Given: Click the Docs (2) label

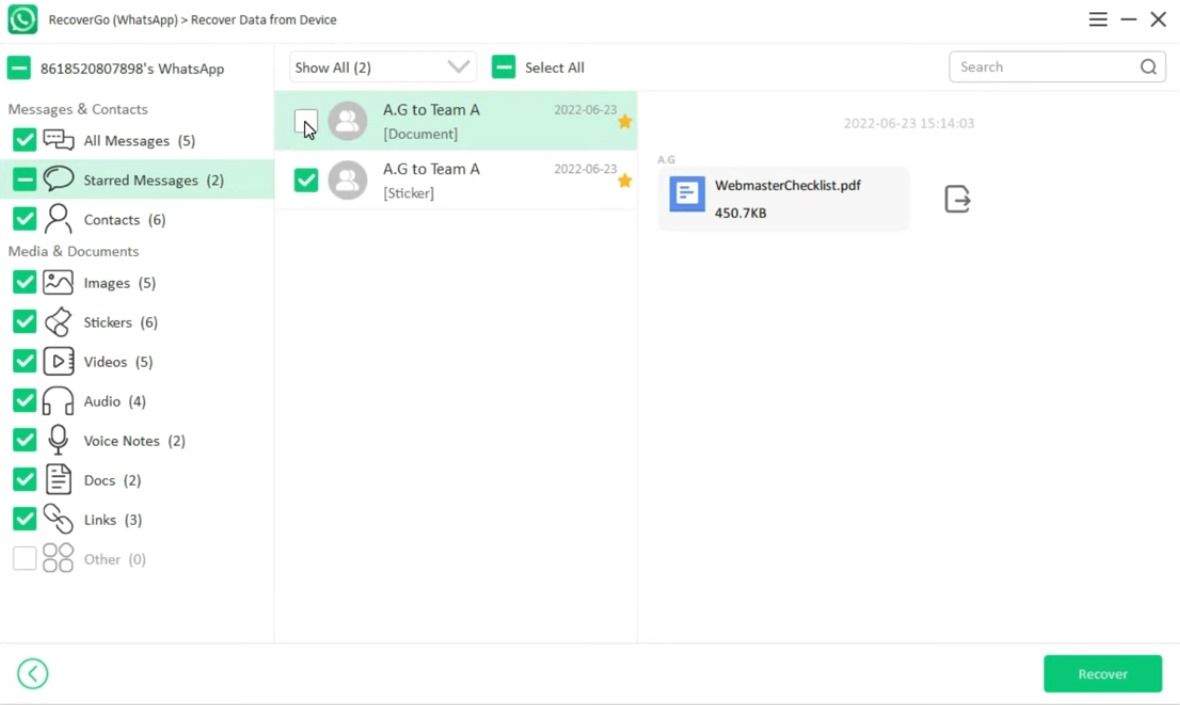Looking at the screenshot, I should click(112, 480).
